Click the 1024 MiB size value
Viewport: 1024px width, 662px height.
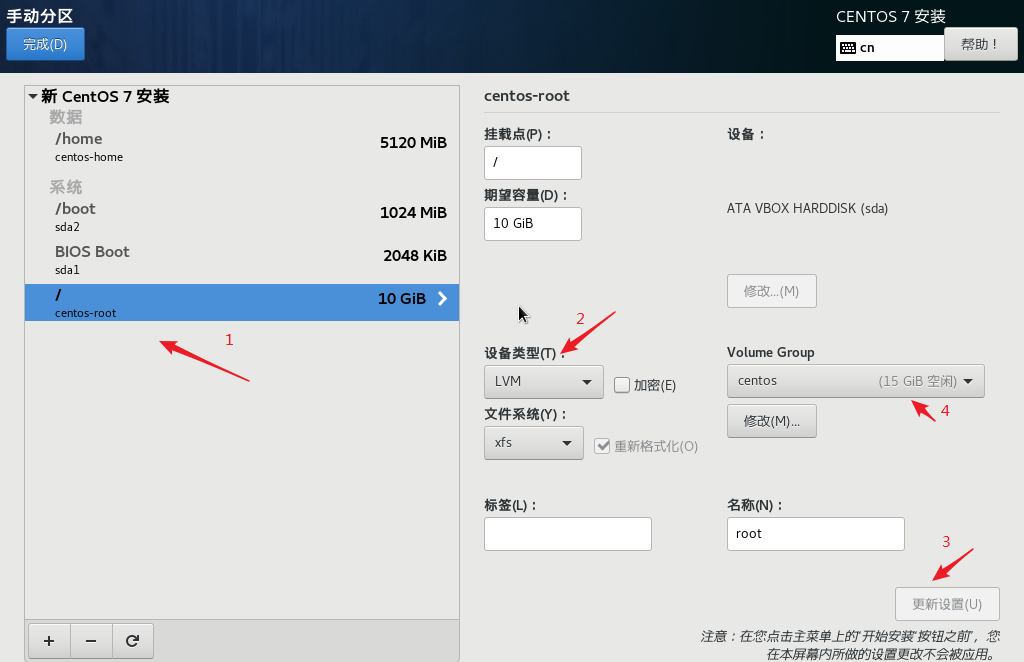click(x=413, y=212)
